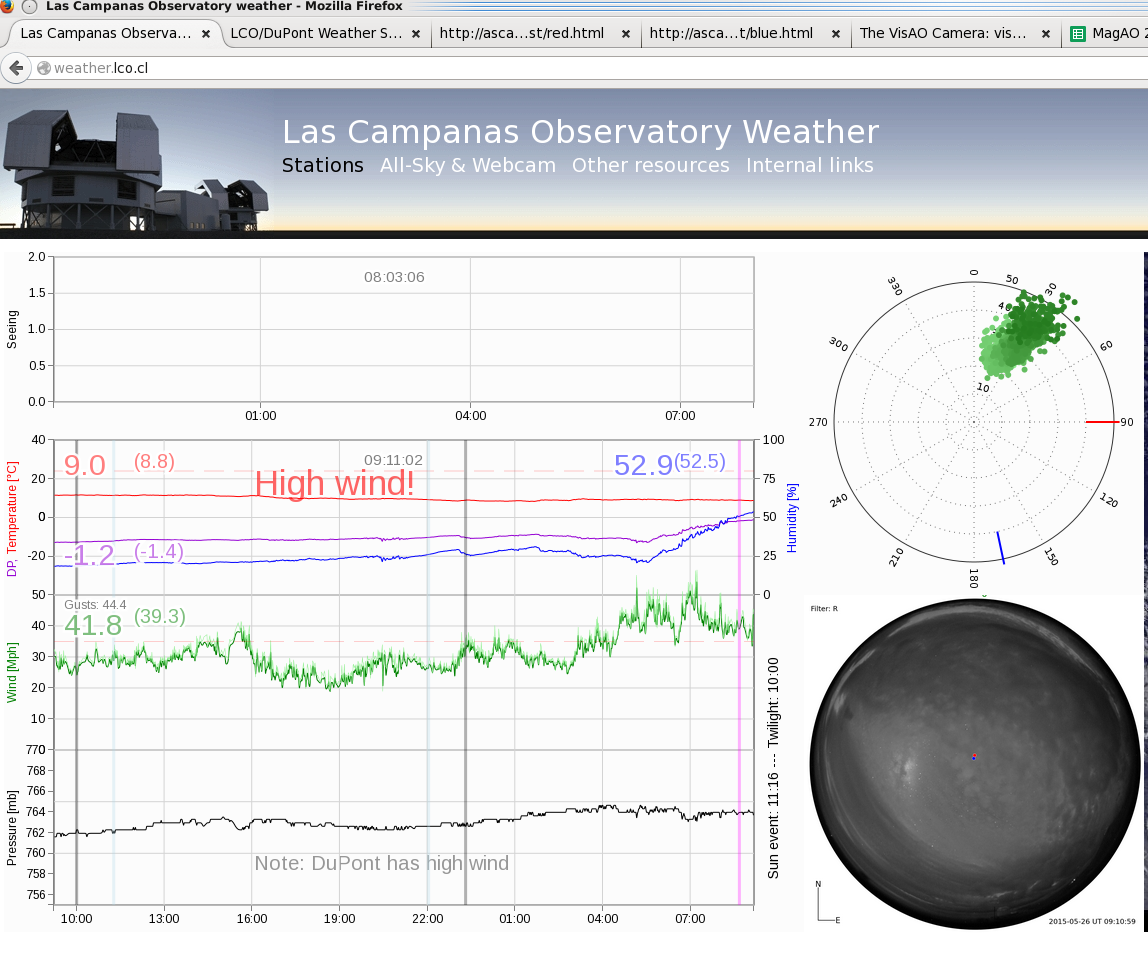Click the Sun event twilight label
Image resolution: width=1148 pixels, height=960 pixels.
(x=773, y=768)
